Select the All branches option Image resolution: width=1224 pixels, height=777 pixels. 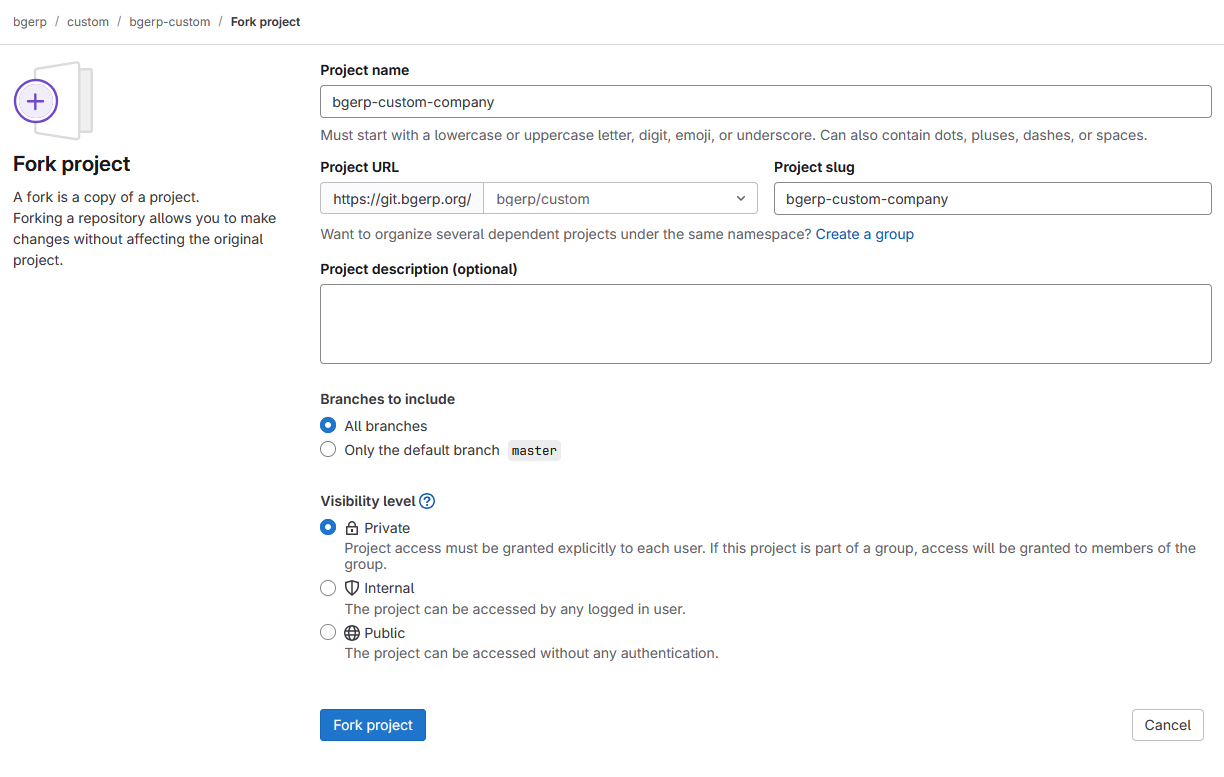coord(328,425)
